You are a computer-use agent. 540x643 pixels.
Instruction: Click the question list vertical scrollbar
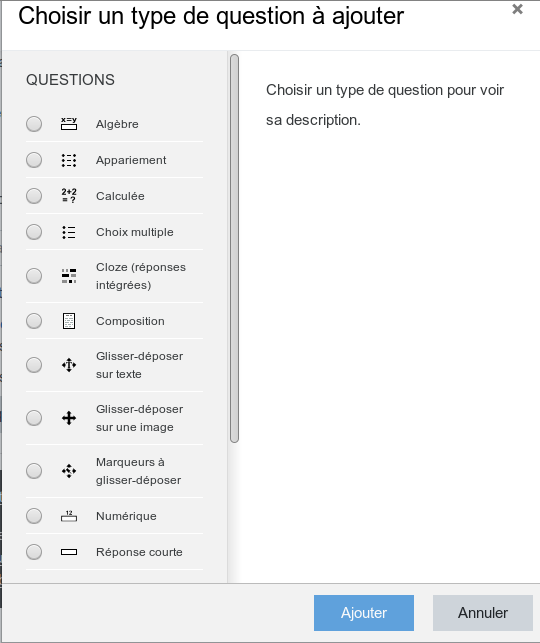[235, 249]
